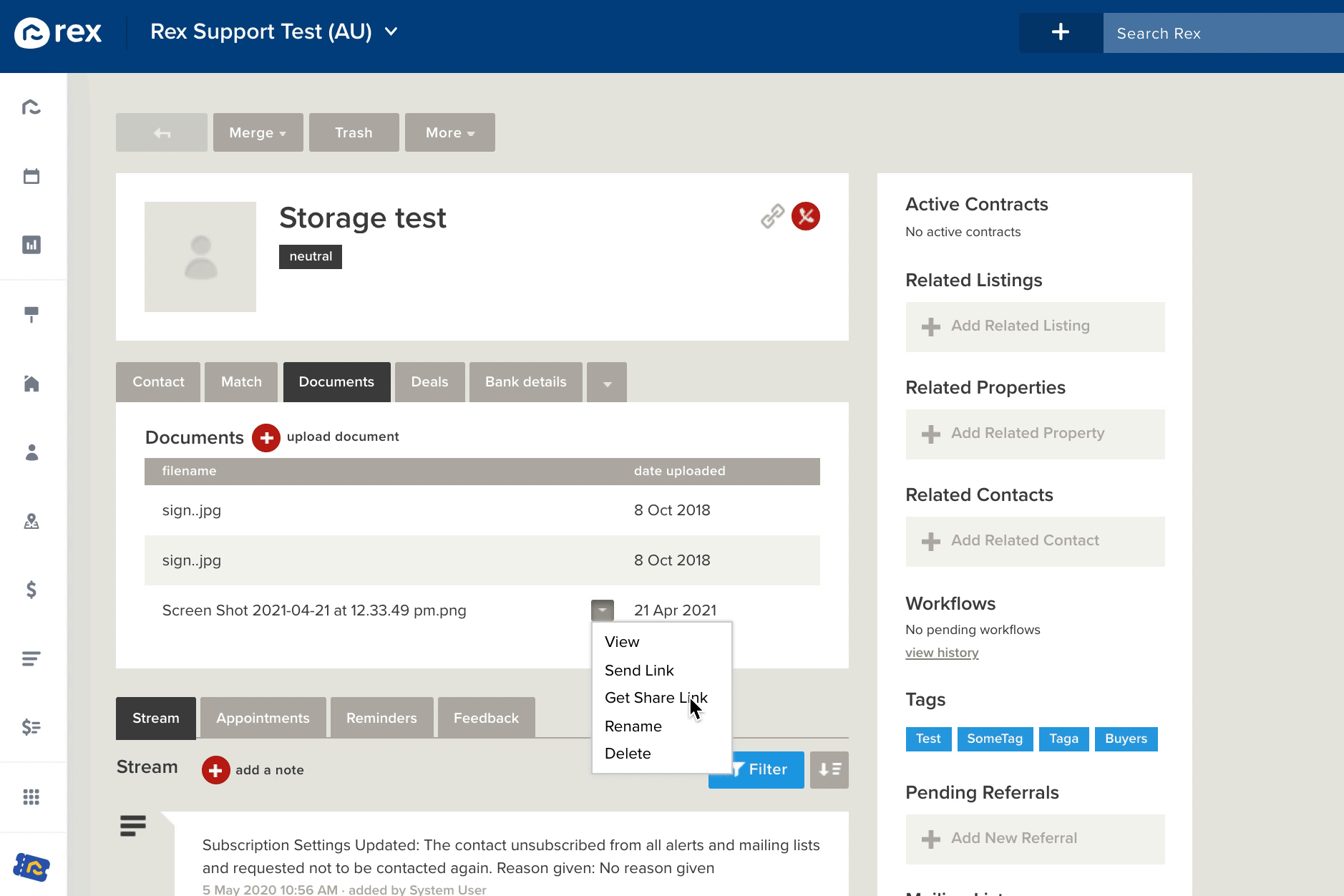Click the Rex logo in the header
Image resolution: width=1344 pixels, height=896 pixels.
click(58, 32)
